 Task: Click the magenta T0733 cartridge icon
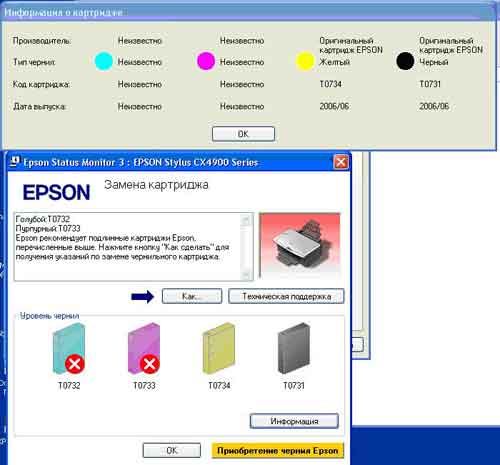[x=144, y=349]
